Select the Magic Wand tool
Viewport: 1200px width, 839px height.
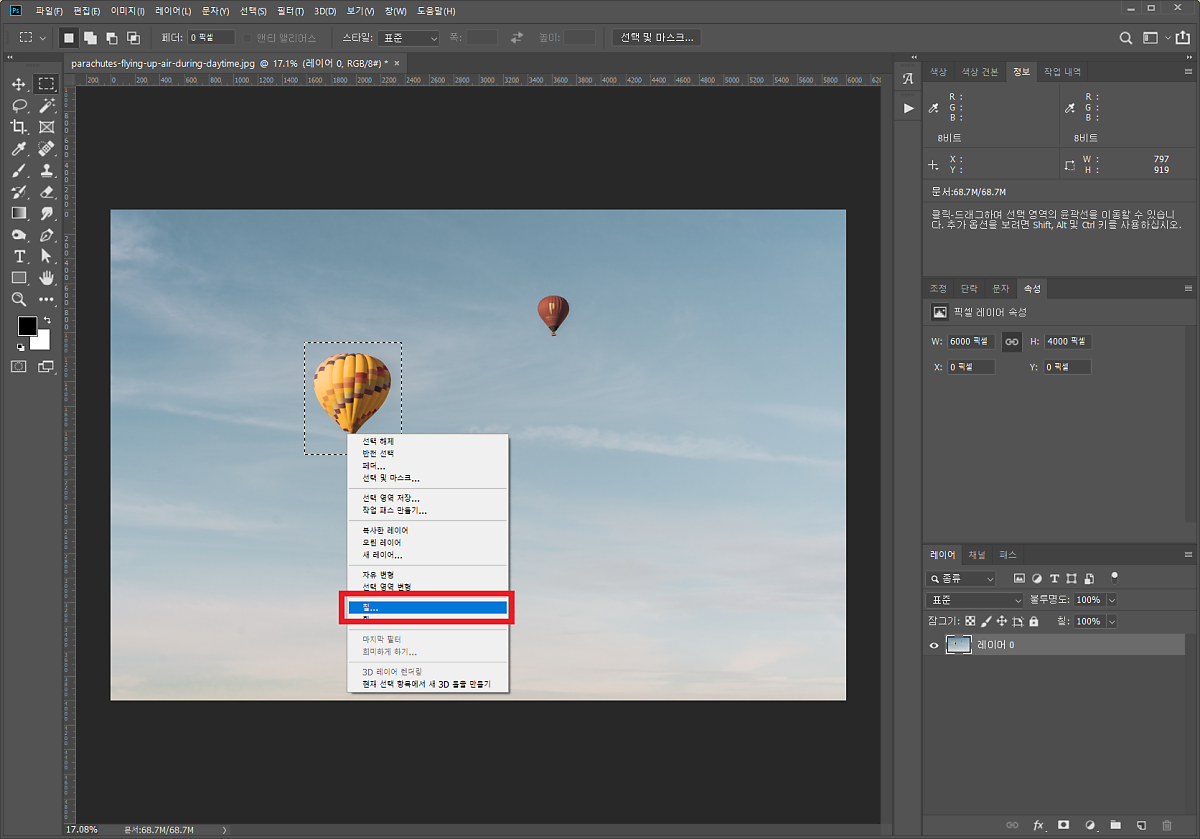click(46, 105)
